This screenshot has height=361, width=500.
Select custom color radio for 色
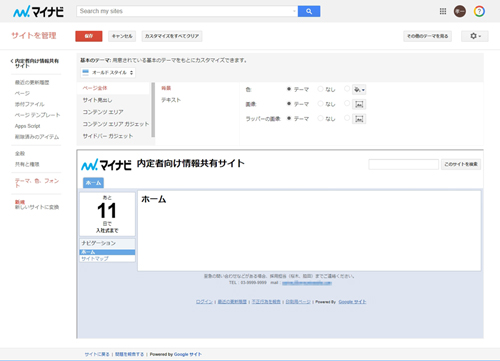pyautogui.click(x=347, y=89)
